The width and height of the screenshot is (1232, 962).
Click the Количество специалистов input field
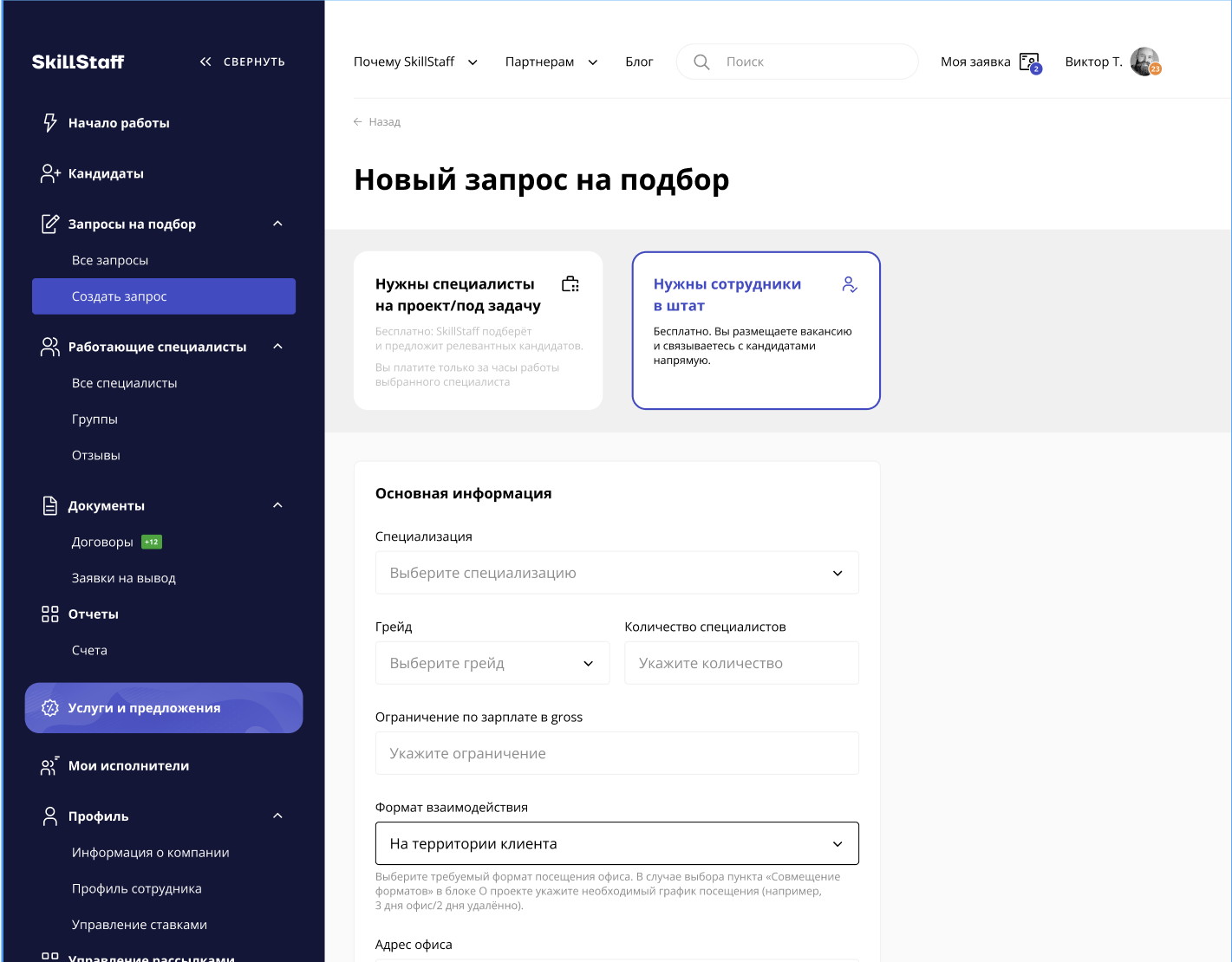coord(742,663)
